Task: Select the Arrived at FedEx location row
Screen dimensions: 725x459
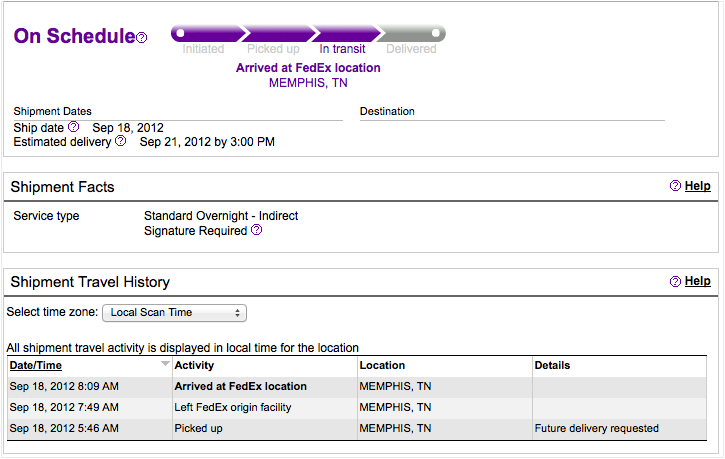Action: point(357,386)
